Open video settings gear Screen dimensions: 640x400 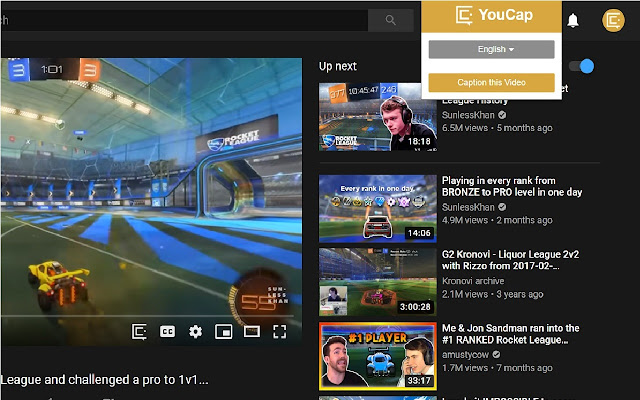coord(196,331)
